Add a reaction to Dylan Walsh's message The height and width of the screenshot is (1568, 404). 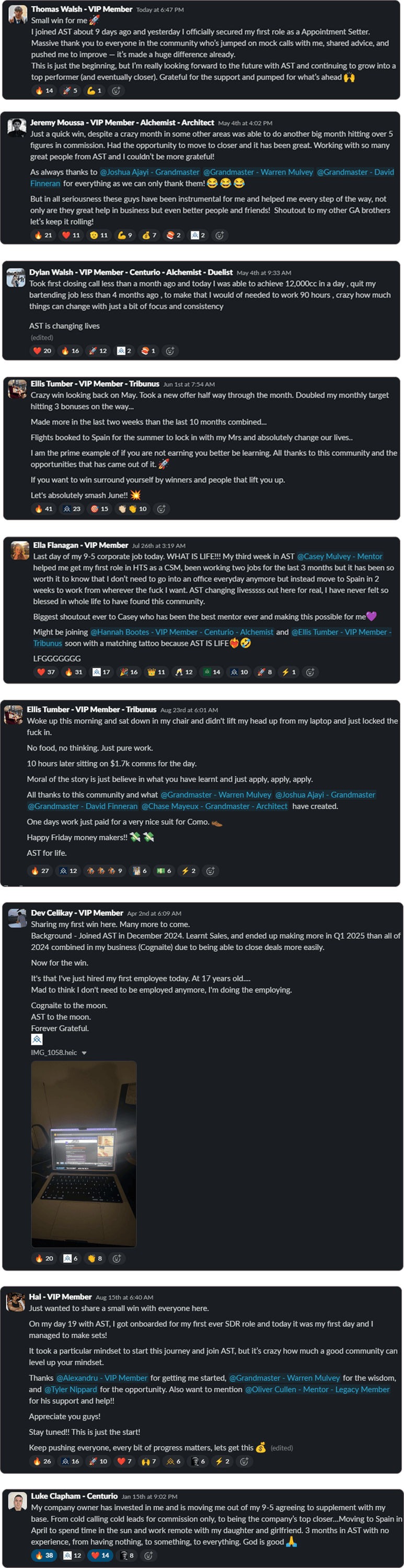[x=170, y=351]
